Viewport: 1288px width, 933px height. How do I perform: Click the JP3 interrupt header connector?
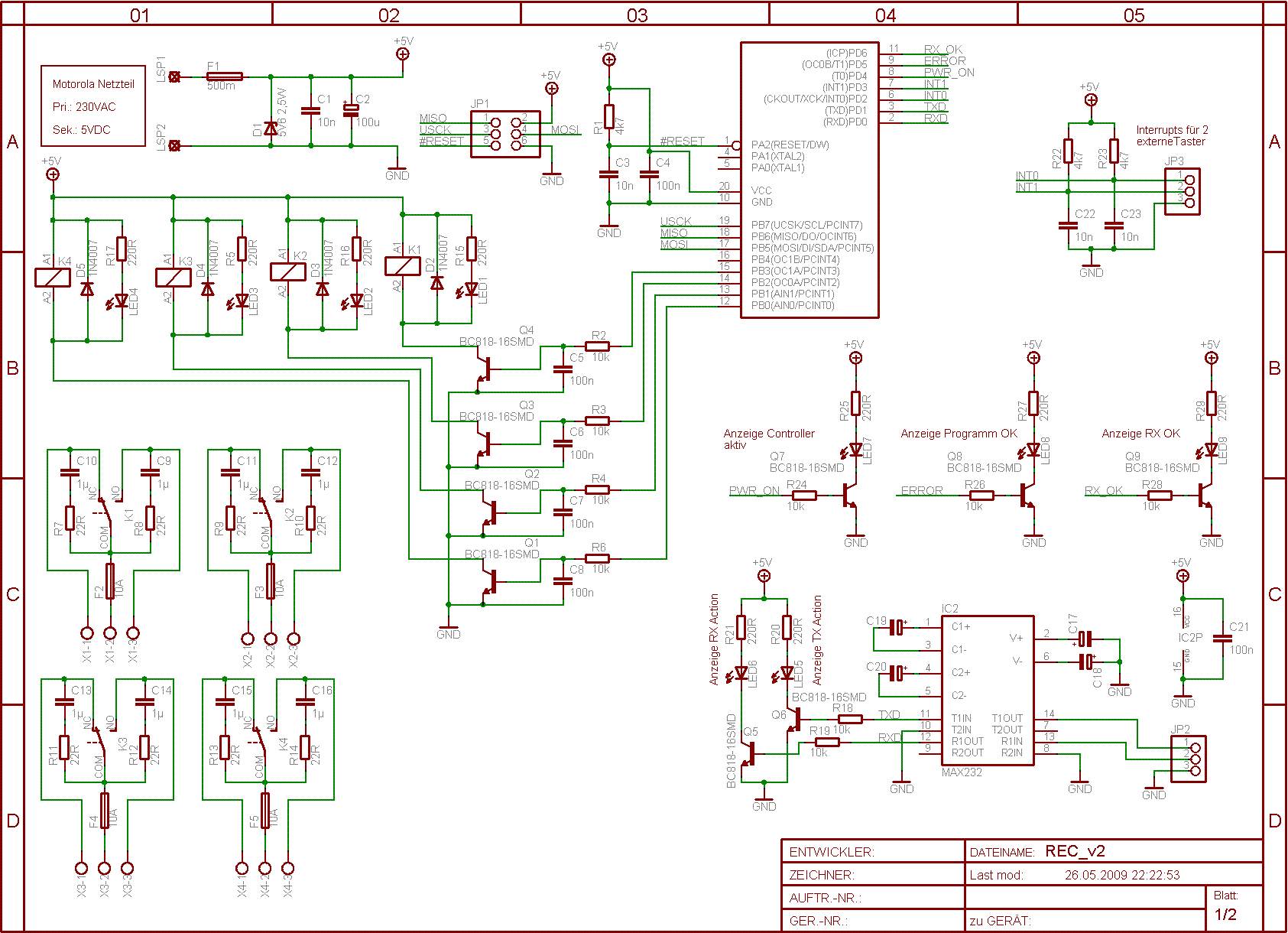click(x=1182, y=191)
